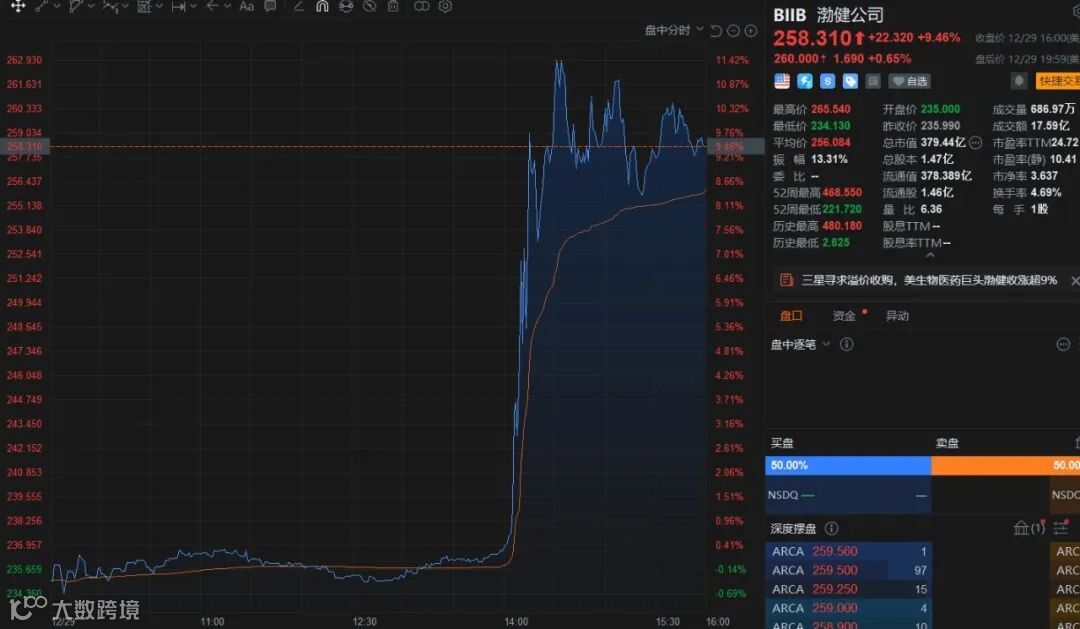
Task: Expand wave pattern tool options arrow
Action: click(125, 6)
